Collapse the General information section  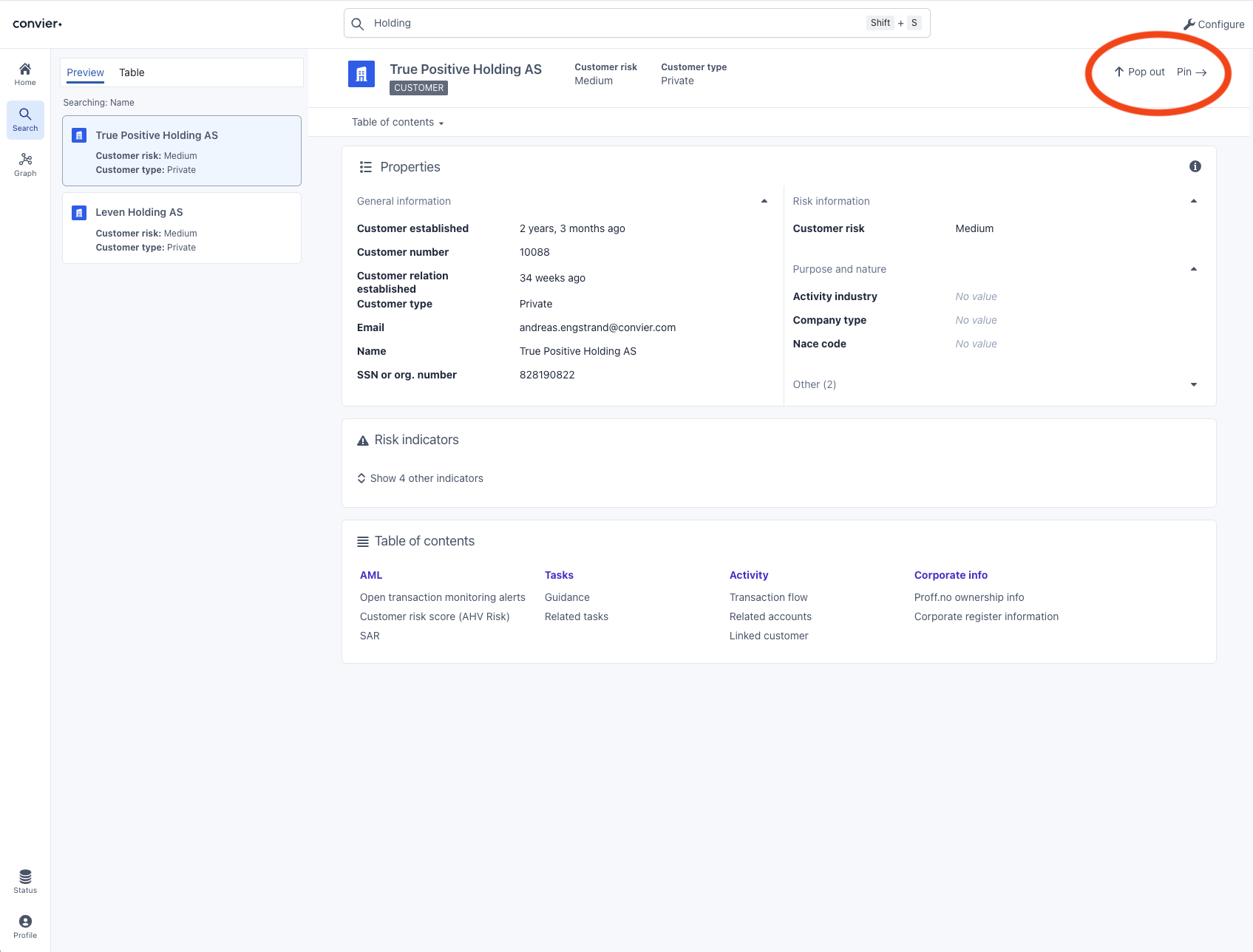click(764, 201)
